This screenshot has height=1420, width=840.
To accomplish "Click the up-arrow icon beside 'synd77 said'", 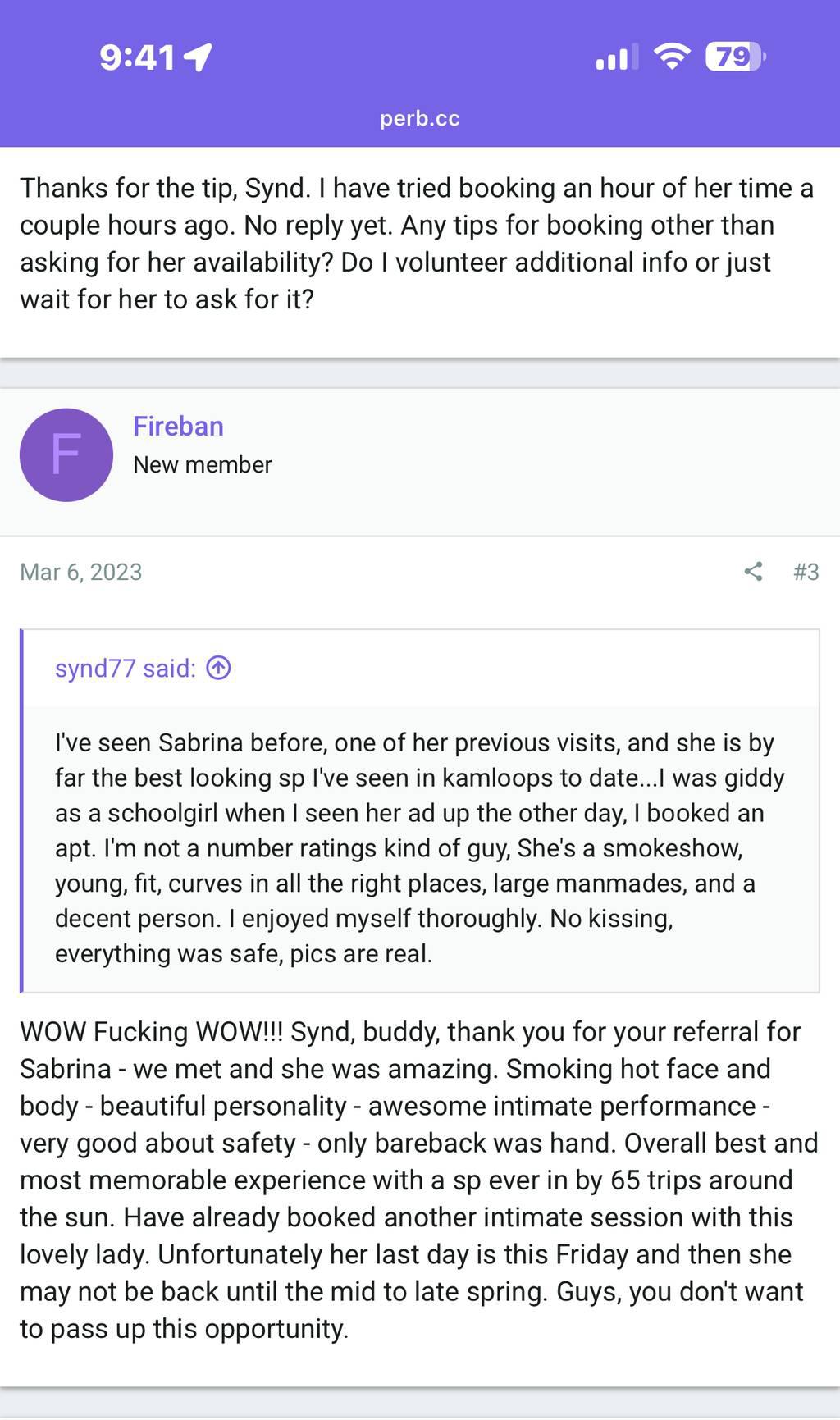I will coord(218,669).
